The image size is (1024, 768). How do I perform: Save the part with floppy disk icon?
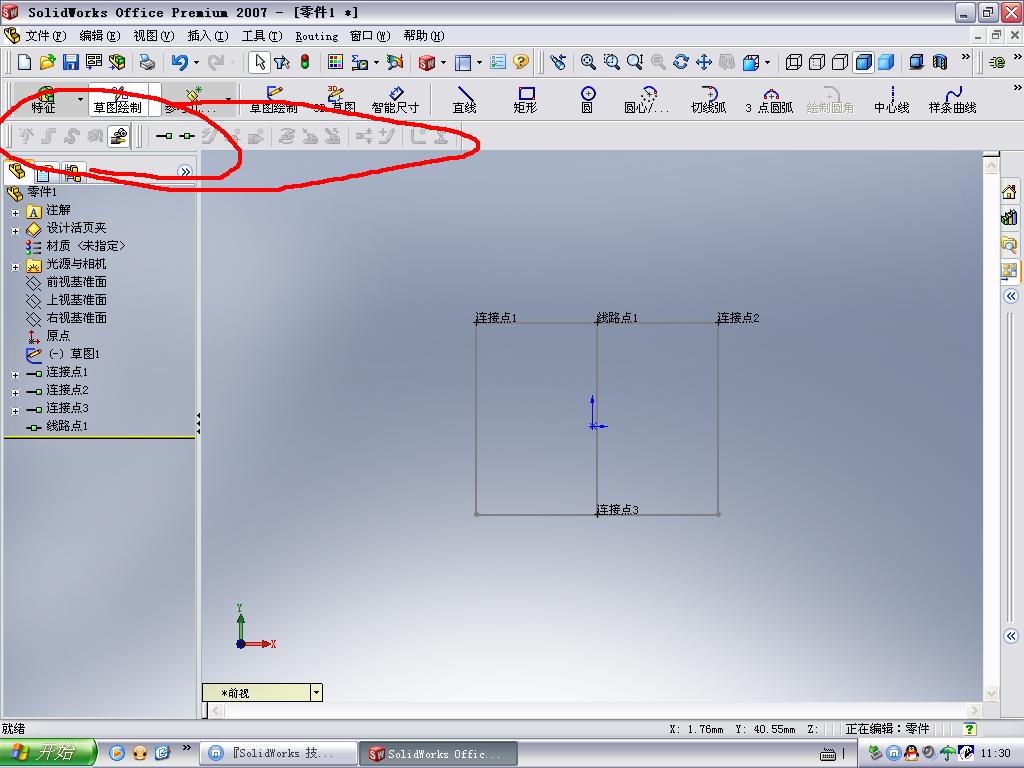[71, 62]
